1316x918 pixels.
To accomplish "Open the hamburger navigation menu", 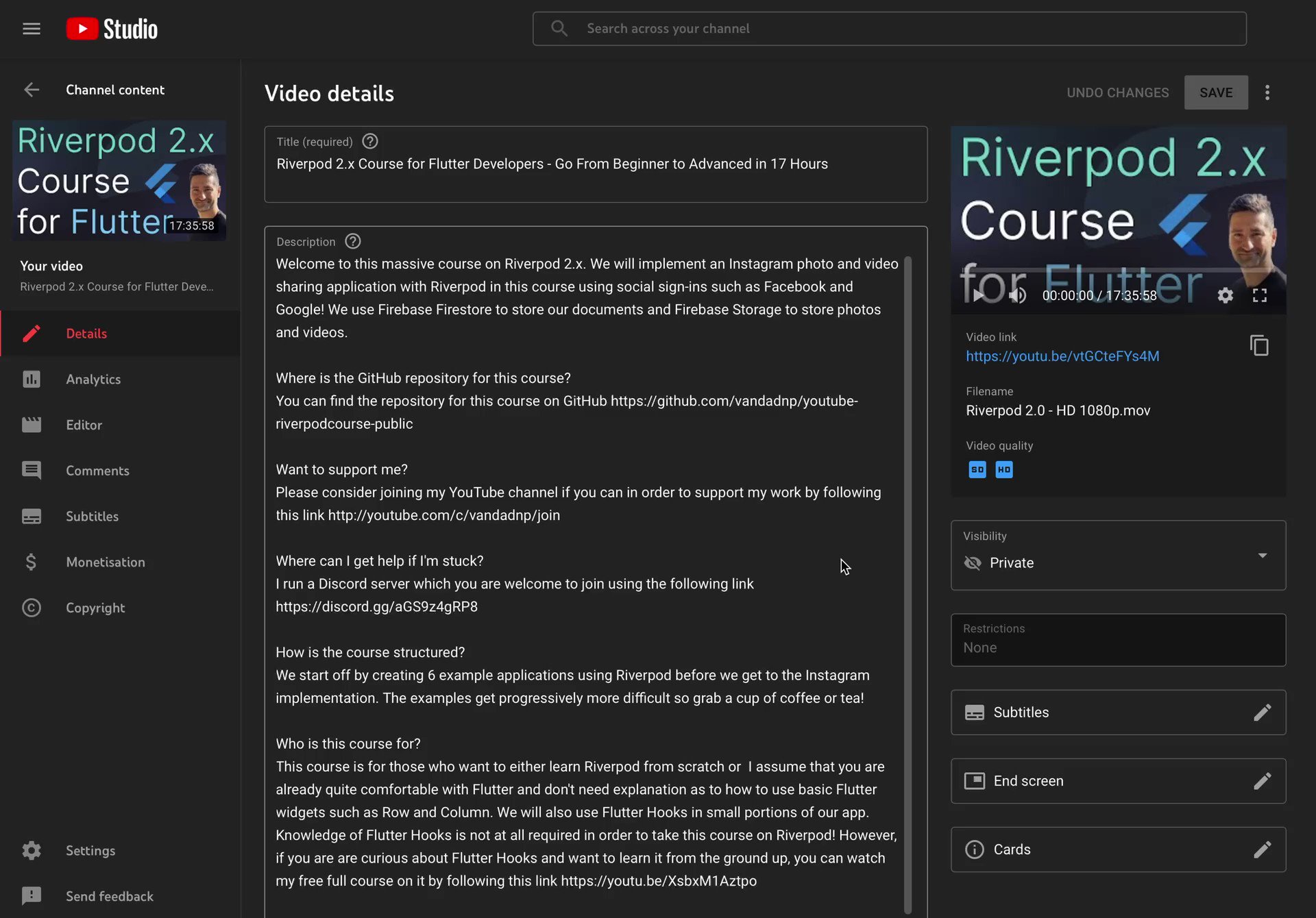I will pos(32,29).
